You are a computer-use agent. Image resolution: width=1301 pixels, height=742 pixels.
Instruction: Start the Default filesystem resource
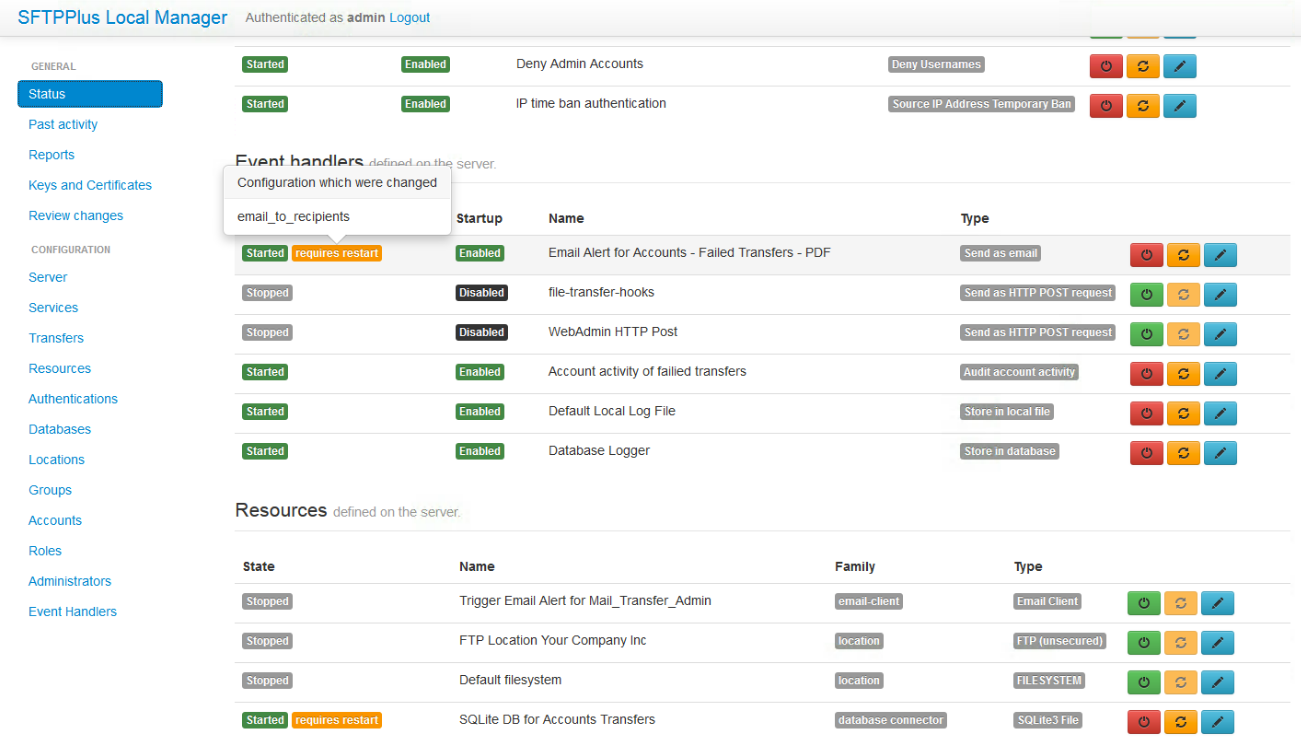pyautogui.click(x=1144, y=682)
